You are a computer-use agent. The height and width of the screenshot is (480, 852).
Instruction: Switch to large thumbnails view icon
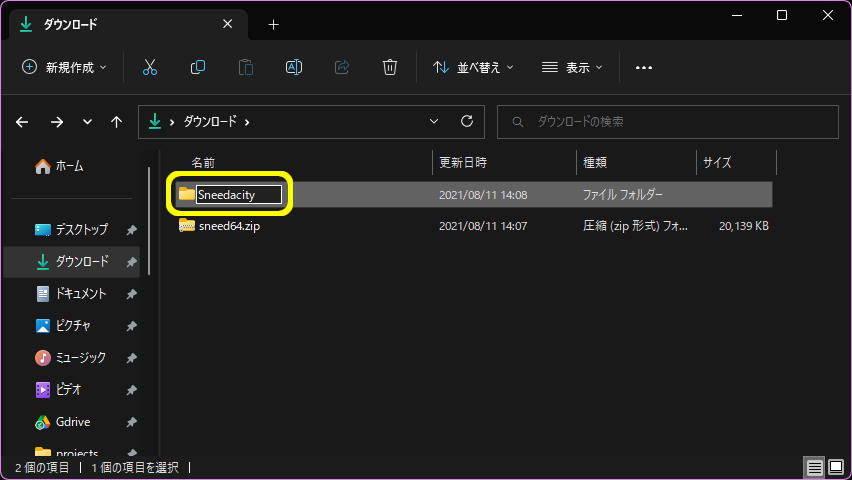tap(835, 467)
